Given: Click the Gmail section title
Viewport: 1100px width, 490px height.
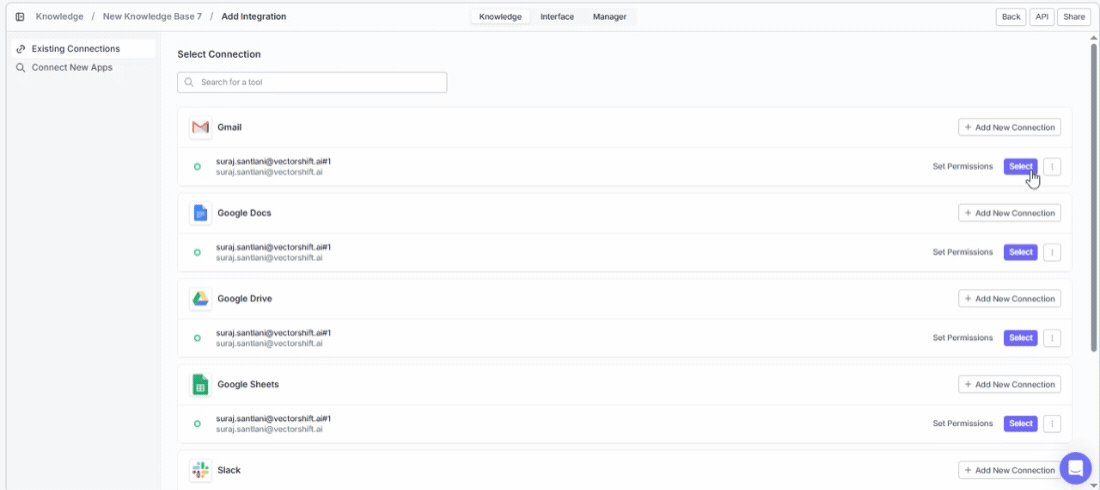Looking at the screenshot, I should click(x=229, y=128).
